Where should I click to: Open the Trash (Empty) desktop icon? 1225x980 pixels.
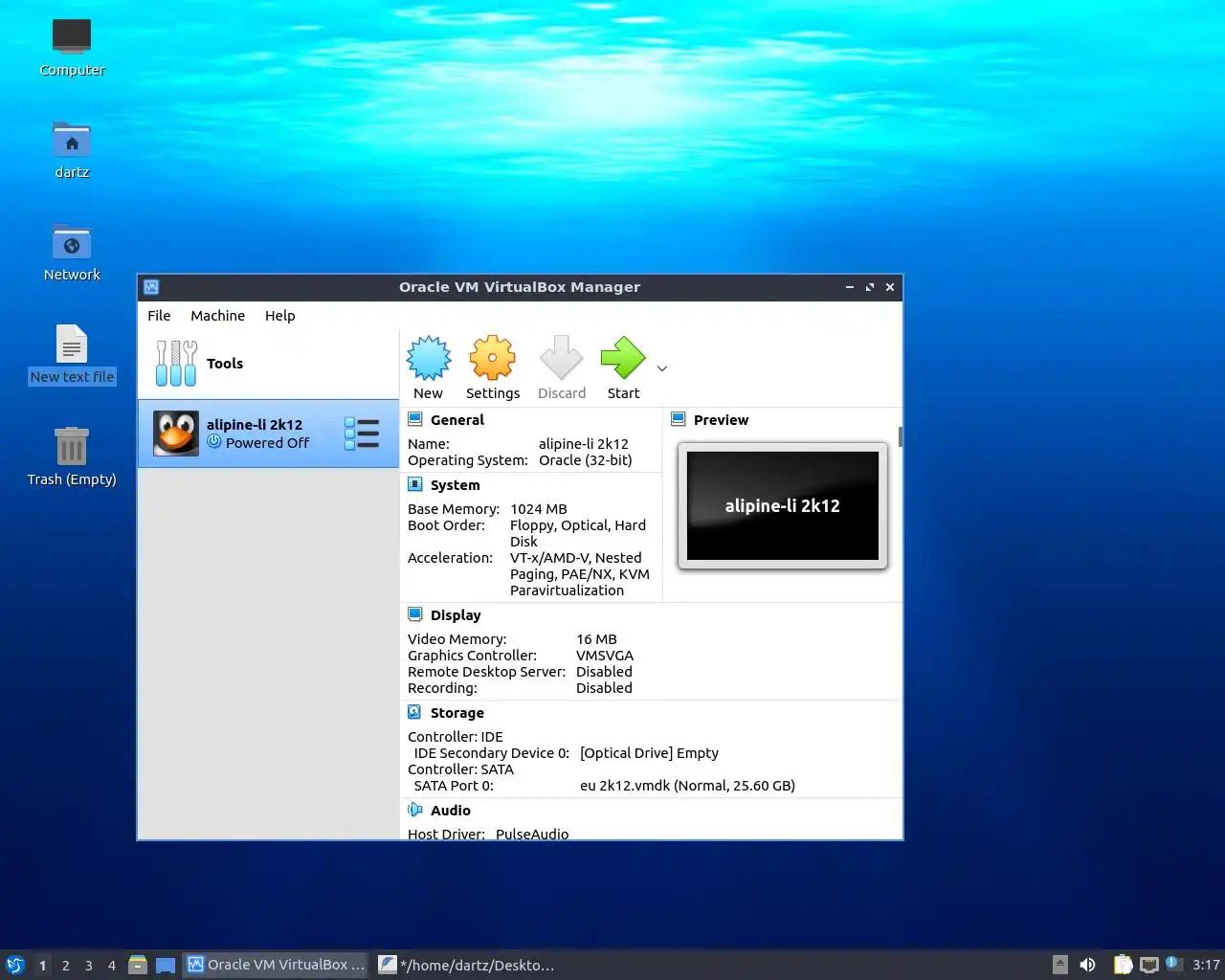[x=72, y=446]
